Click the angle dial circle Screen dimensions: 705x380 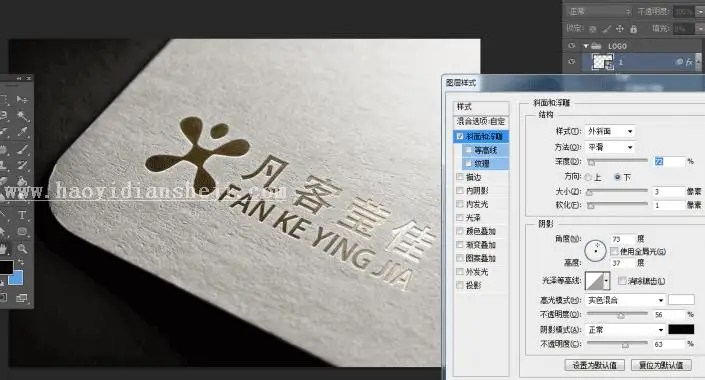point(596,250)
